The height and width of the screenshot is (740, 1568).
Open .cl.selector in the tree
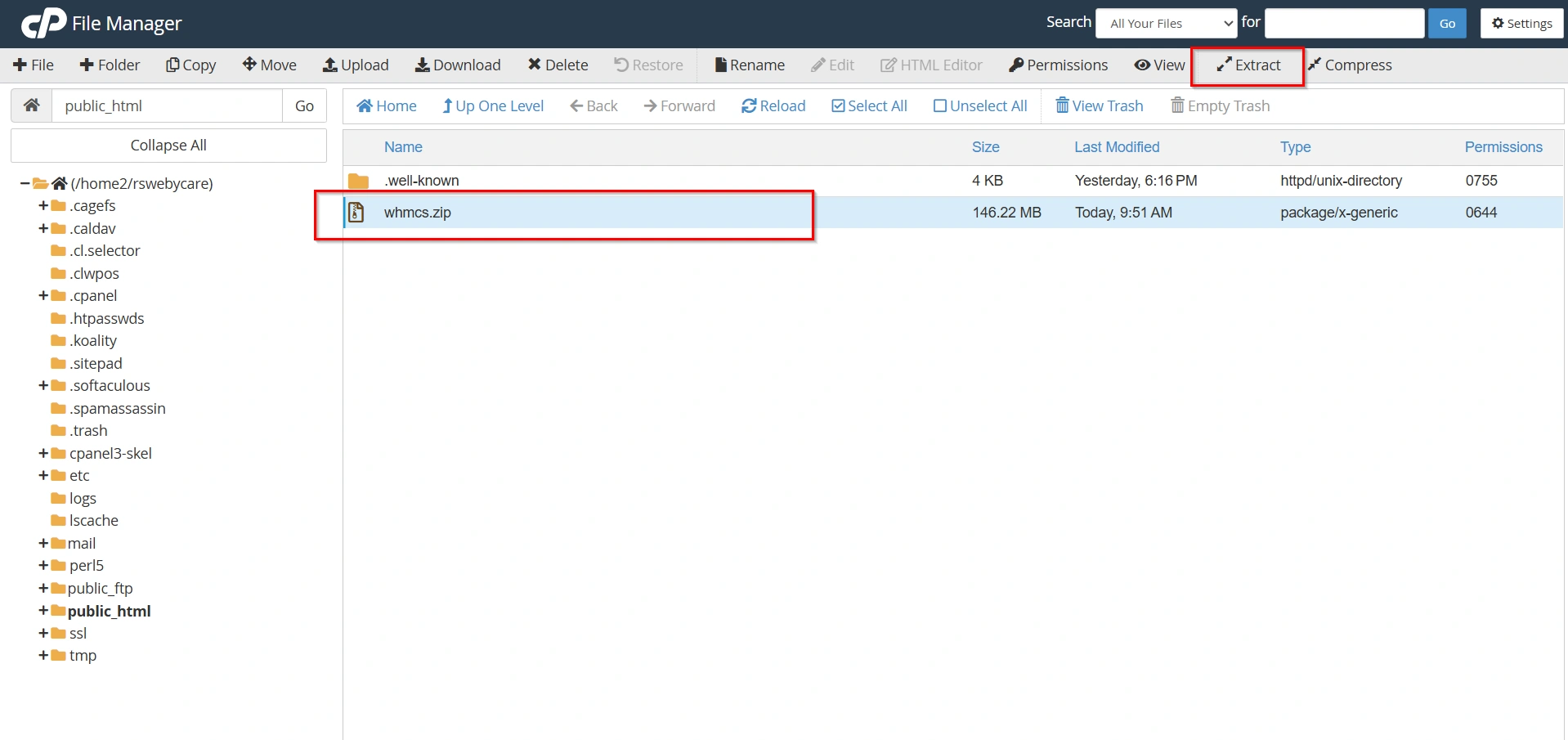105,250
